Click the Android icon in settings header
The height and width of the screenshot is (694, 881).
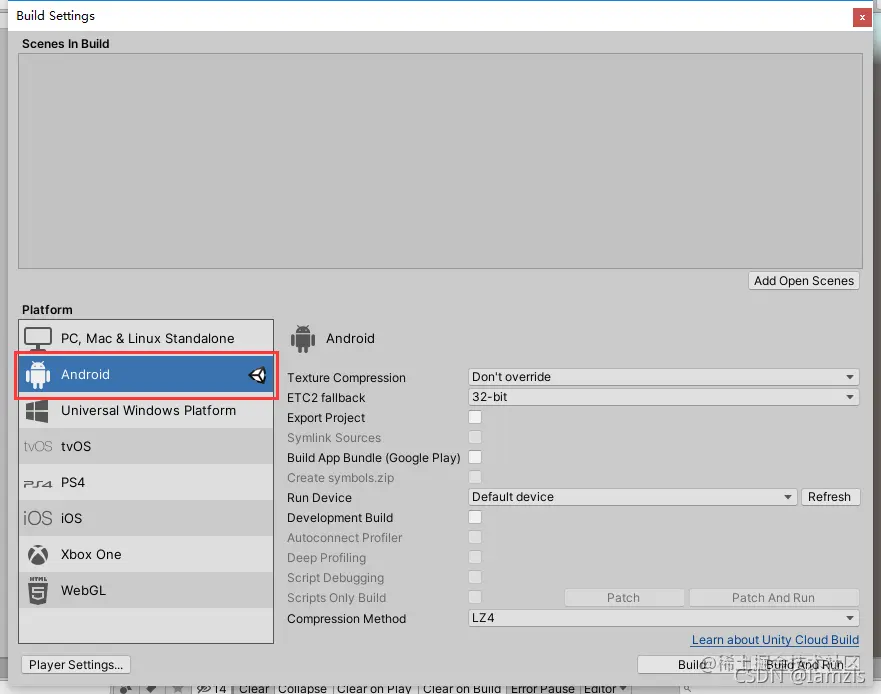pos(303,339)
